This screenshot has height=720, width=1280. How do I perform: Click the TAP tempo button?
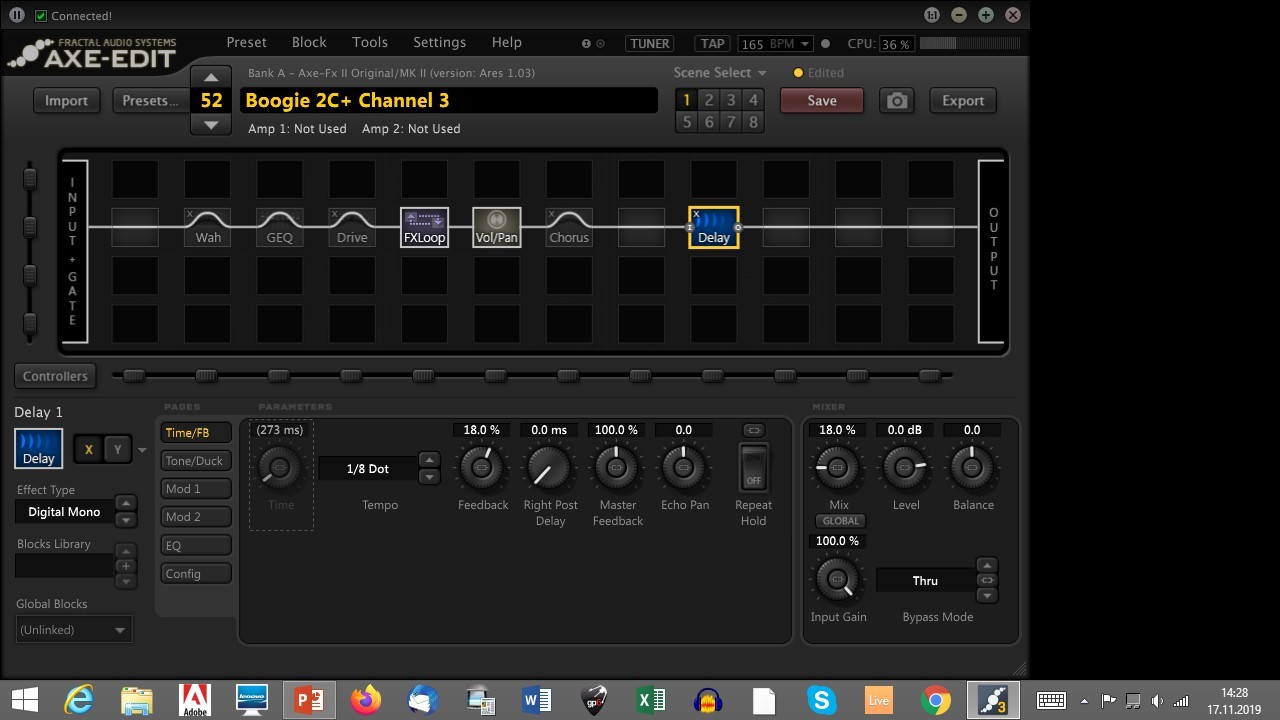point(713,44)
